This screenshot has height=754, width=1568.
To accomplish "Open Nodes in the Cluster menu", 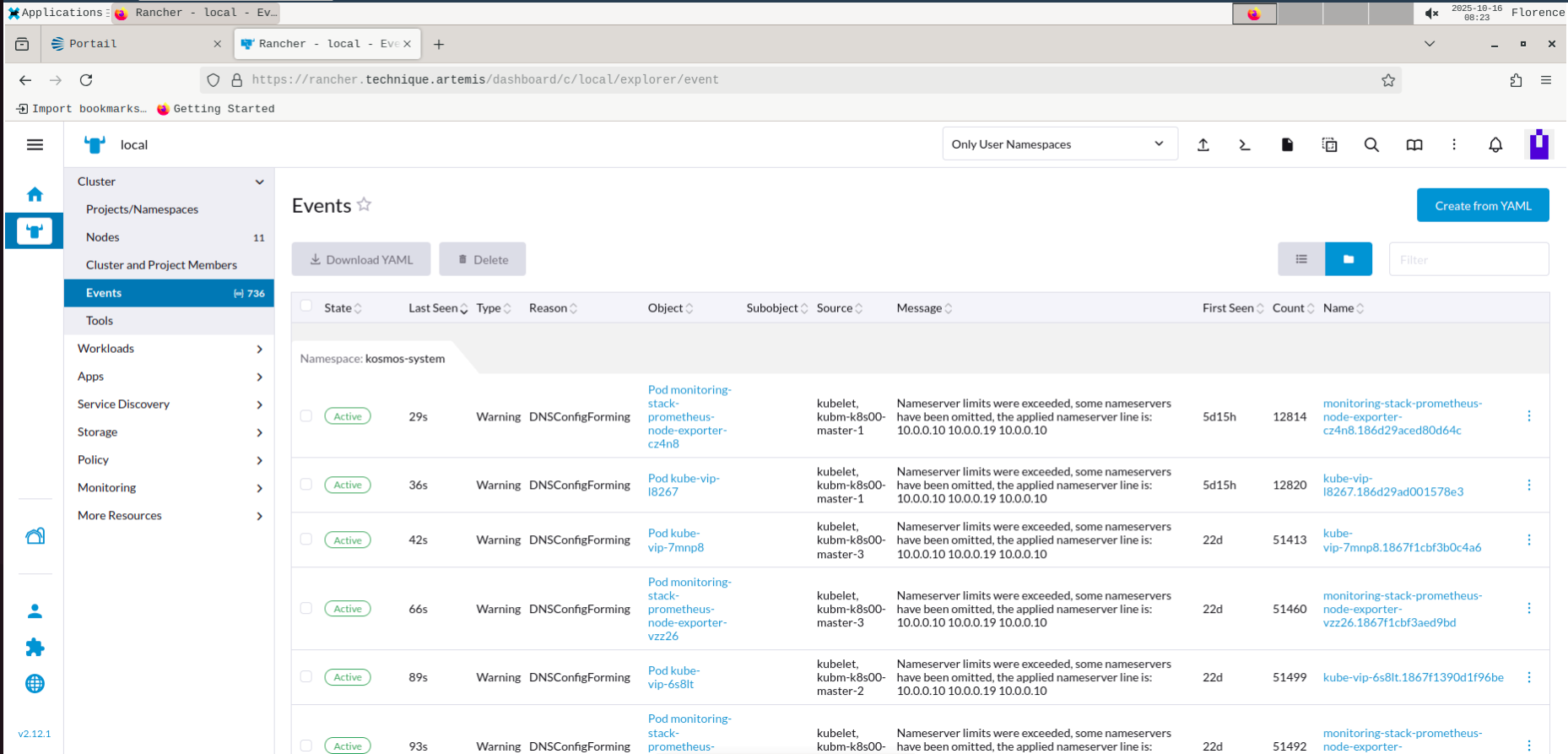I will [103, 237].
